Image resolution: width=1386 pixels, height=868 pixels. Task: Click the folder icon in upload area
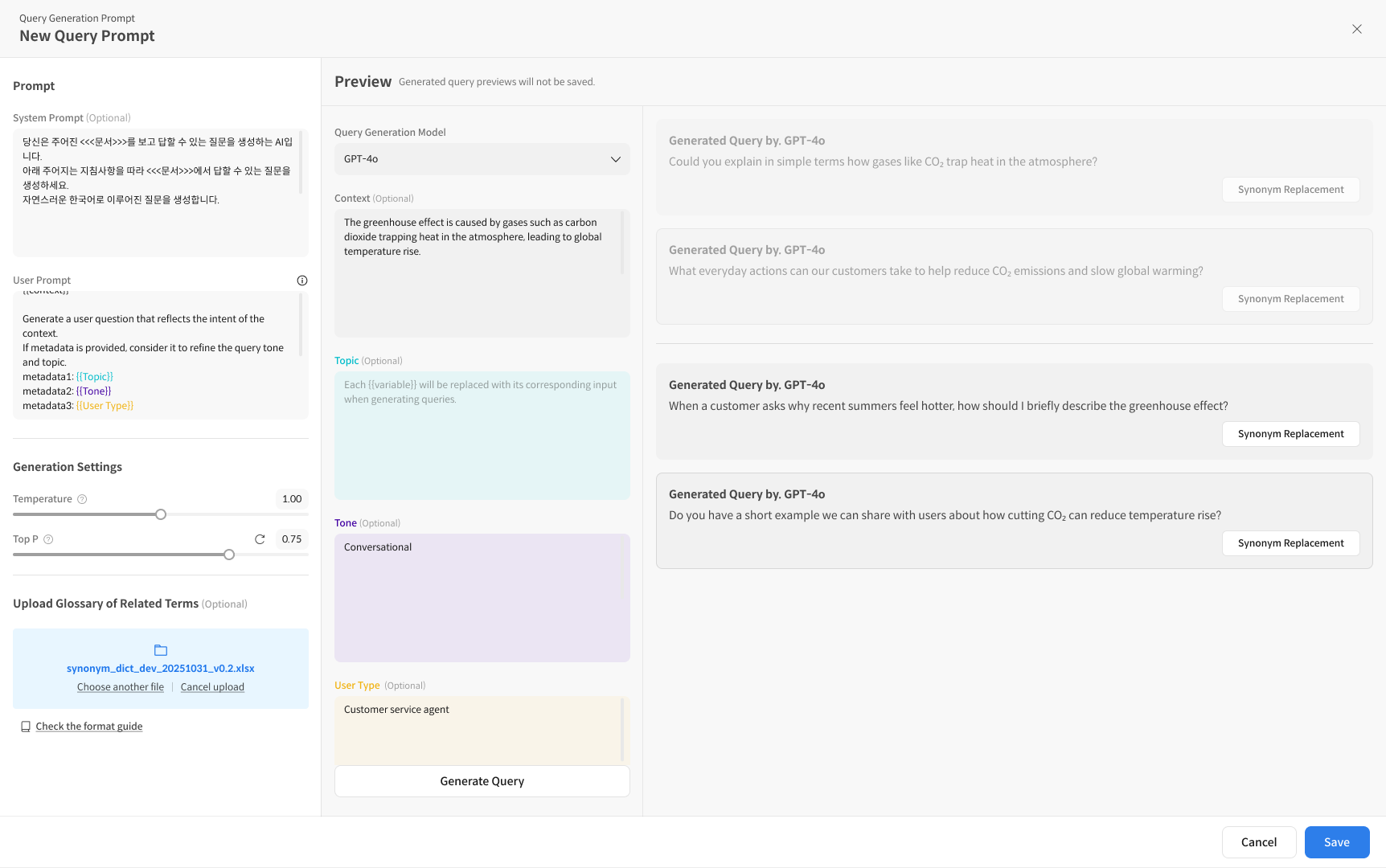tap(161, 650)
